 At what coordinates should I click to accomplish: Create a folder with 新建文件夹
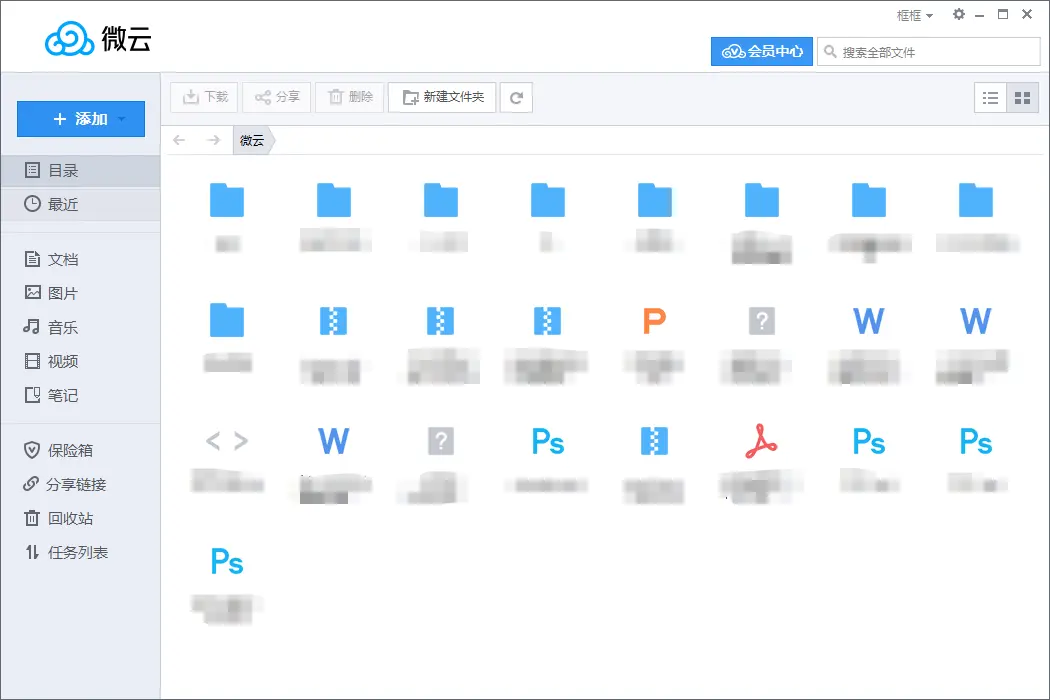[442, 98]
